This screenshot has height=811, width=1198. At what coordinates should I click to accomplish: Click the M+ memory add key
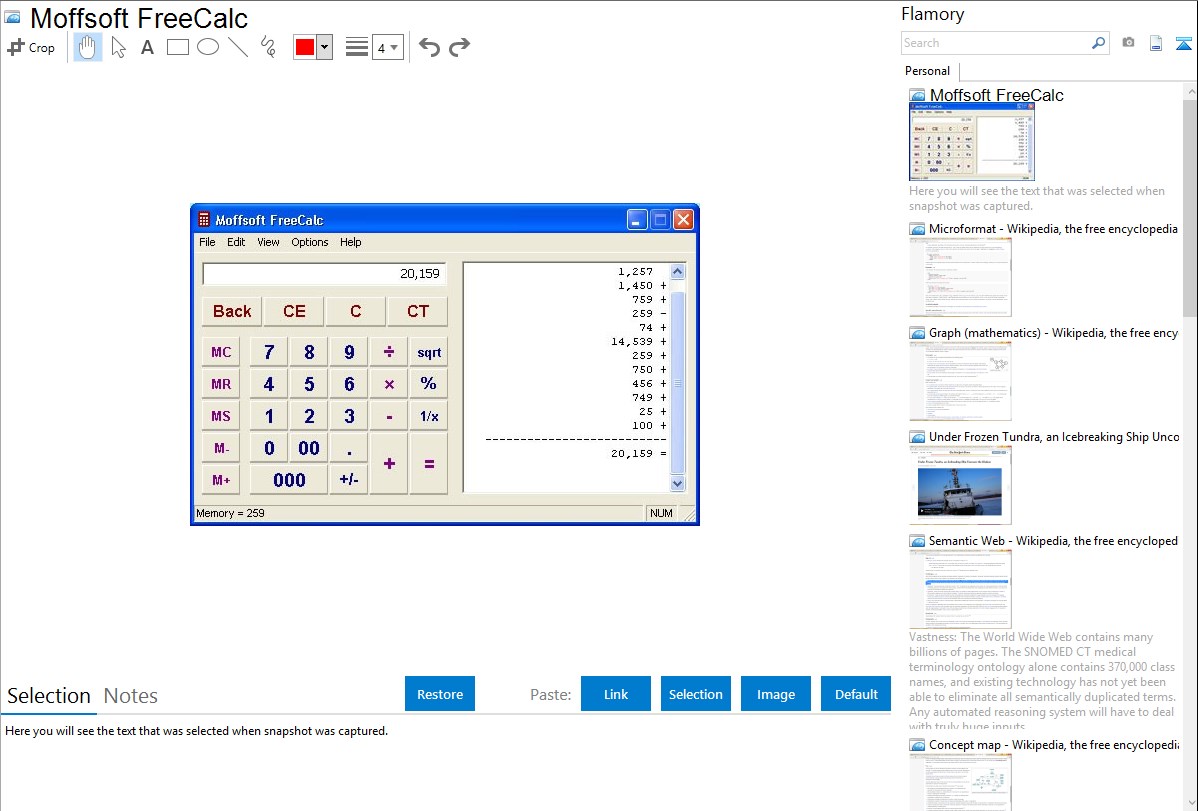point(221,481)
